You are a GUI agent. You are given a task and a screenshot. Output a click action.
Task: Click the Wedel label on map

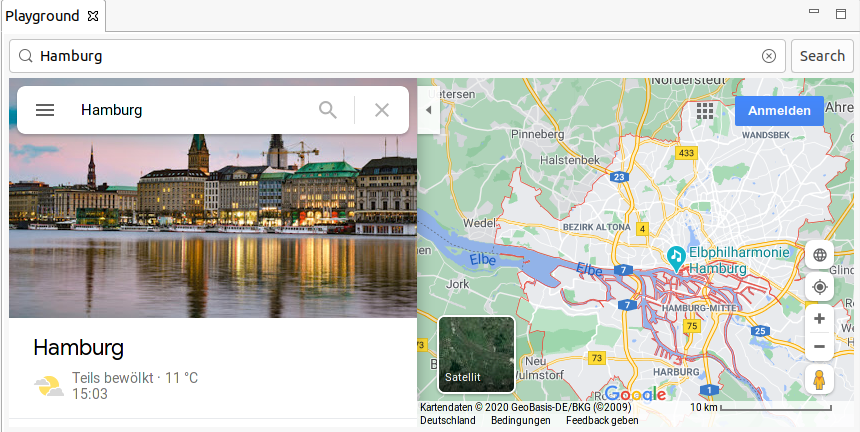(x=480, y=223)
